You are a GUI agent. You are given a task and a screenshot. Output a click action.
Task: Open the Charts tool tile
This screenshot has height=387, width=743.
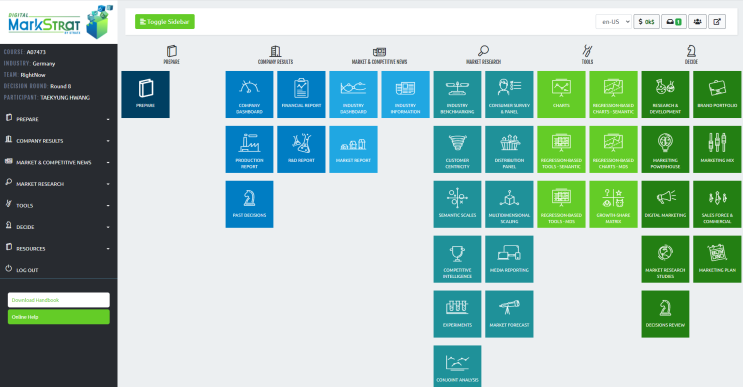[x=562, y=94]
